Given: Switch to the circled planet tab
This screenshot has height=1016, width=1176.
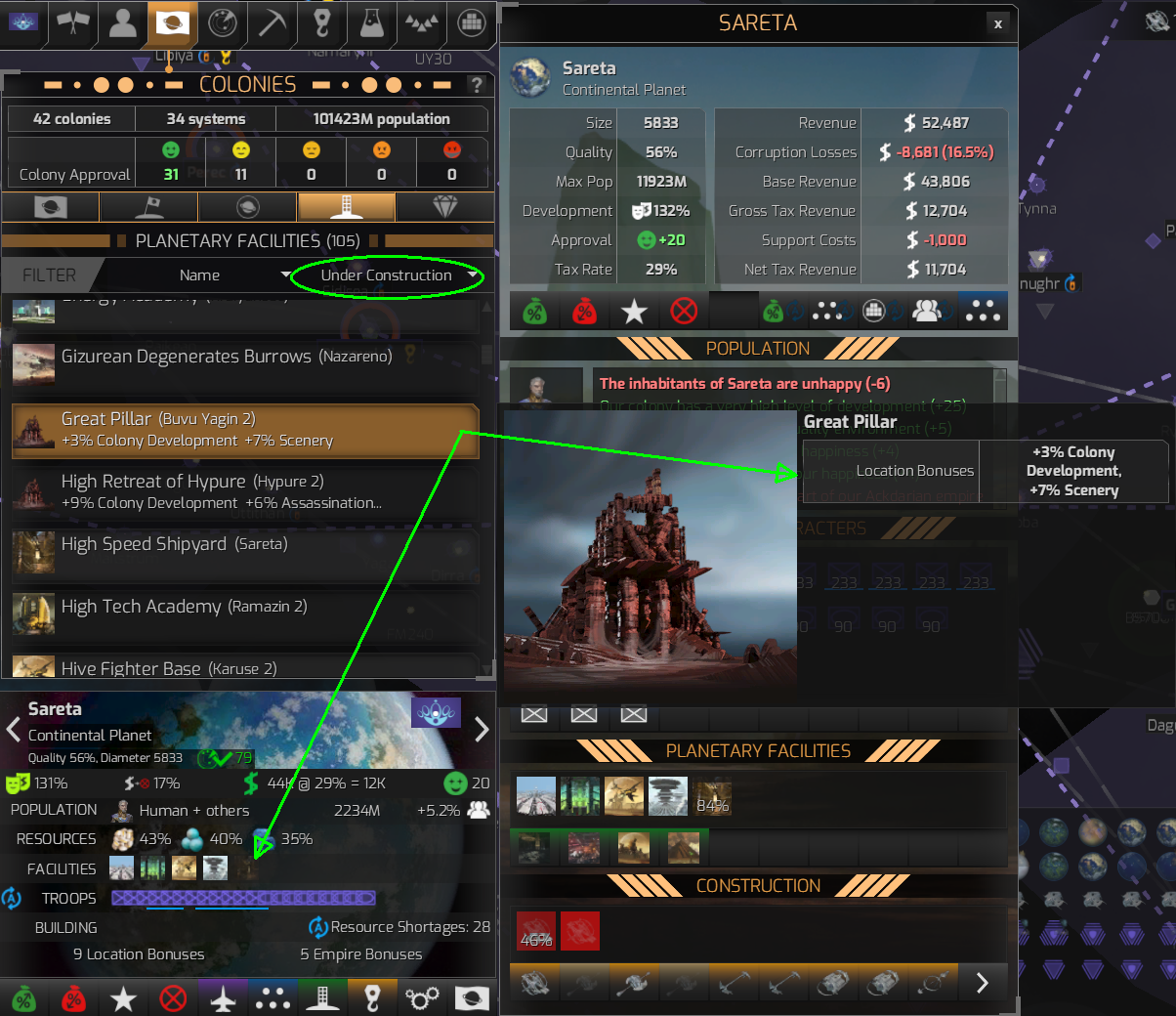Looking at the screenshot, I should 248,207.
